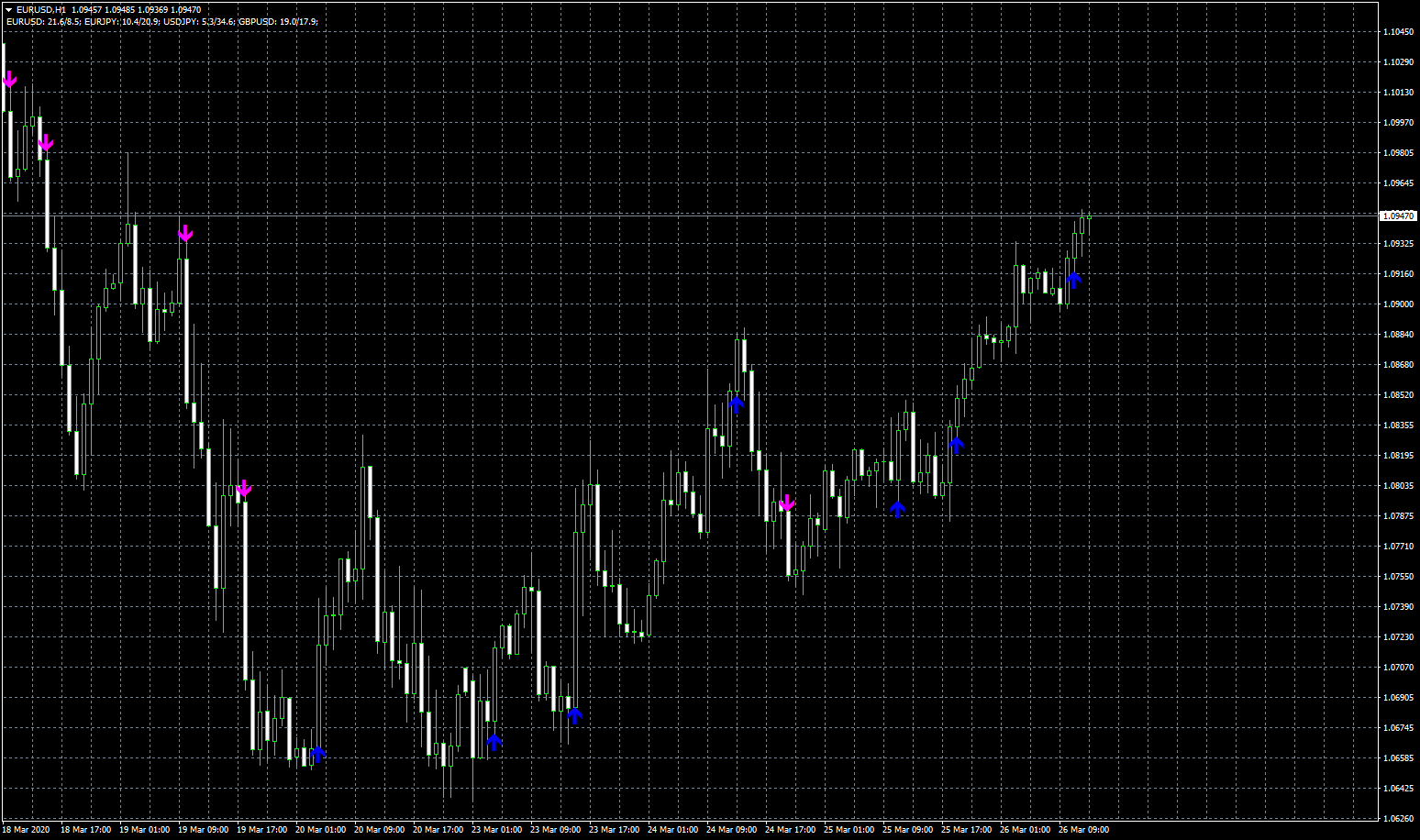Select the magenta sell arrow around 19 Mar 17:00
Viewport: 1420px width, 840px height.
tap(244, 489)
